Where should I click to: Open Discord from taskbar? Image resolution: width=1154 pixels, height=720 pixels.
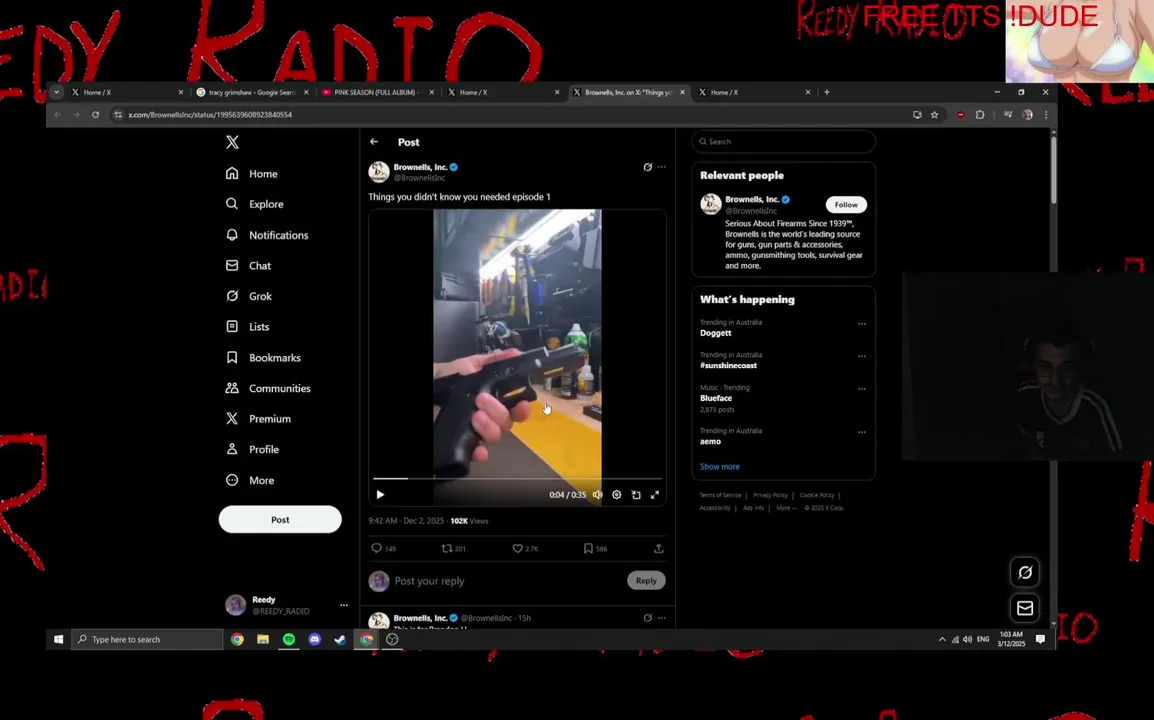coord(314,639)
